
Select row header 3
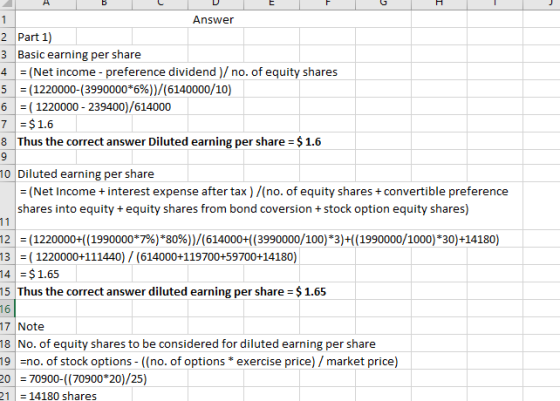click(x=8, y=54)
